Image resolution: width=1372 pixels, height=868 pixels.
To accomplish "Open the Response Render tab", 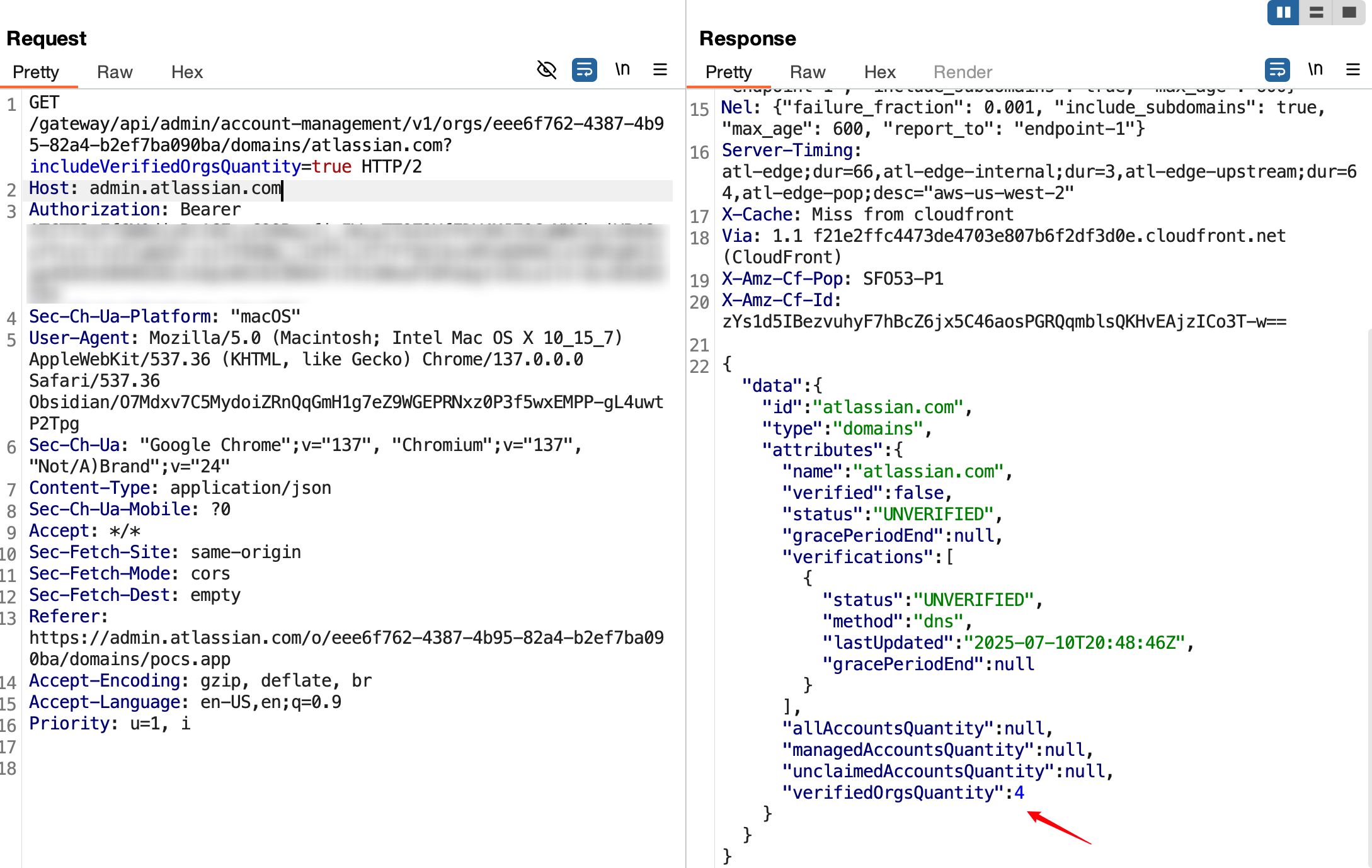I will 963,72.
